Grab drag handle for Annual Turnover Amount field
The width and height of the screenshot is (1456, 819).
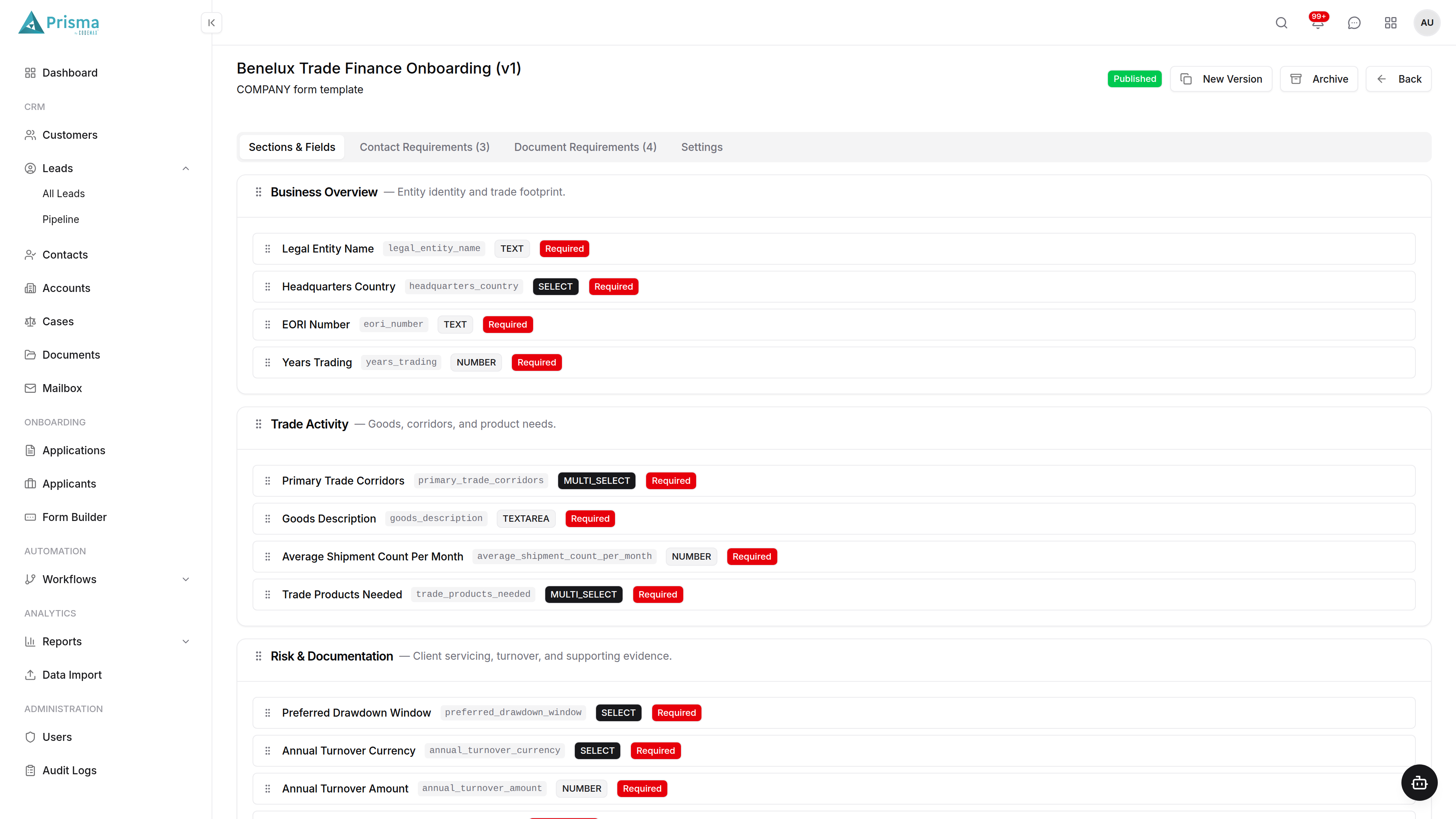268,789
